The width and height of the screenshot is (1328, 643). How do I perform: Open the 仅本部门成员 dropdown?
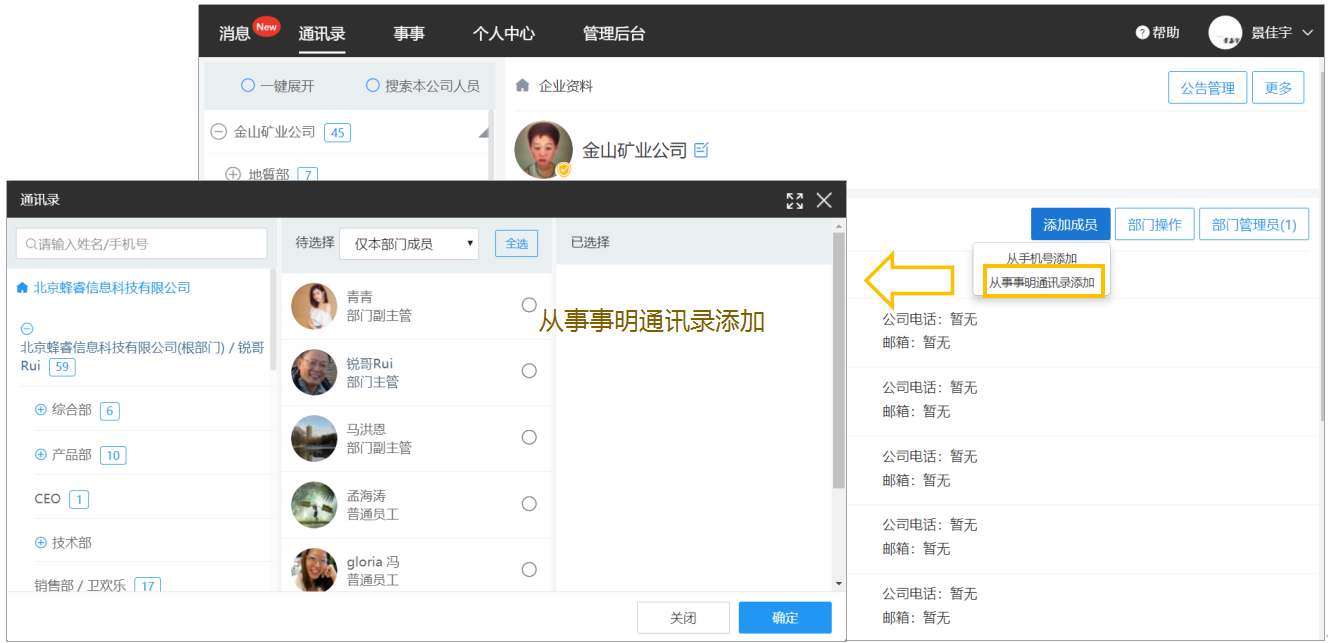pos(409,243)
